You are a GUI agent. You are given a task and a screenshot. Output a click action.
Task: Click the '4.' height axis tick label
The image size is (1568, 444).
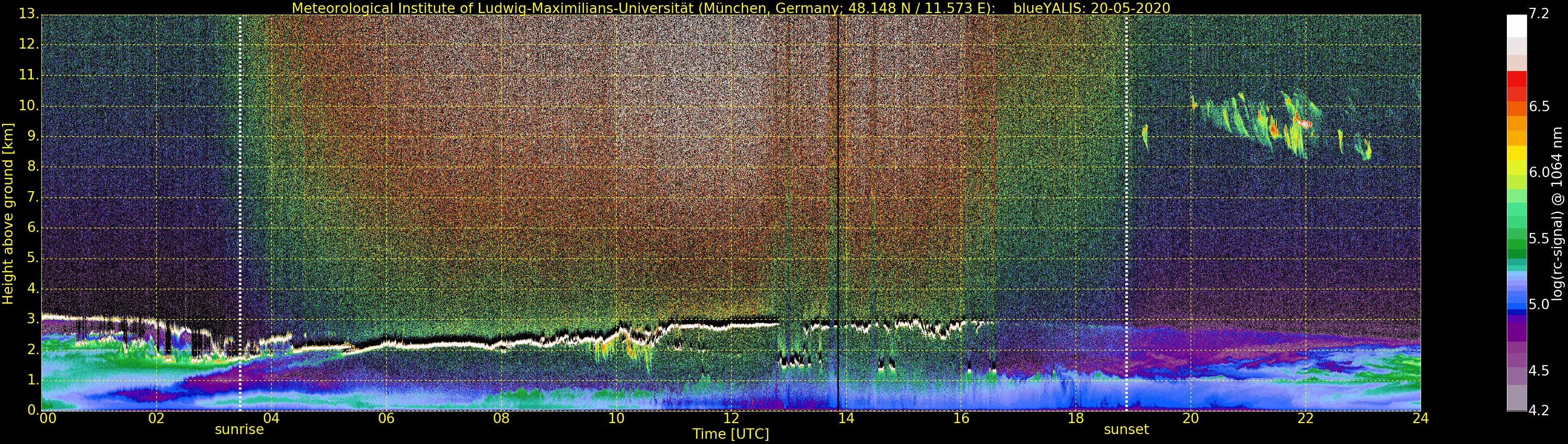coord(33,288)
